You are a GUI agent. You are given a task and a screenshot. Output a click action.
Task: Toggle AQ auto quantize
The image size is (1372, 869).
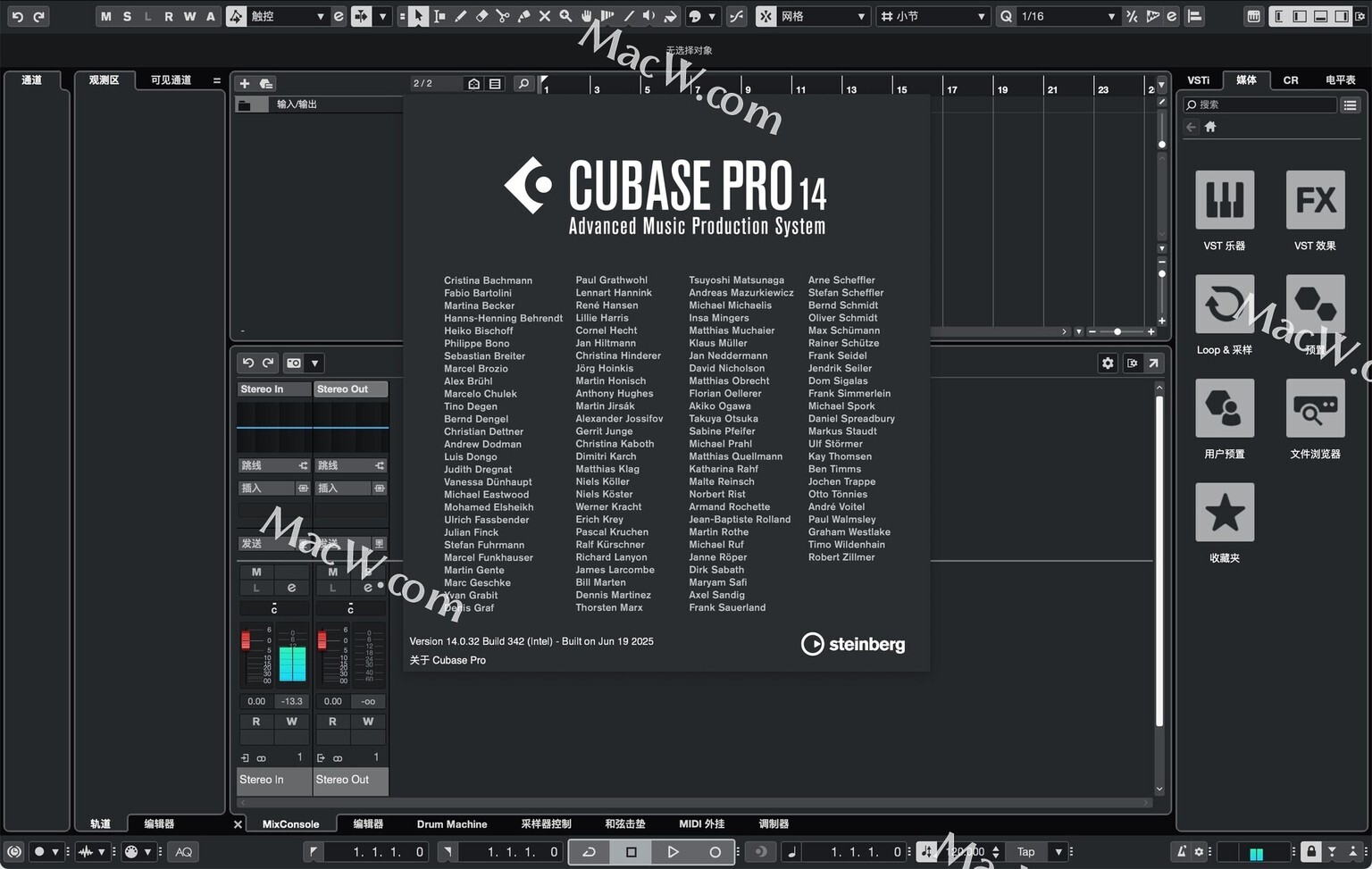[x=183, y=852]
